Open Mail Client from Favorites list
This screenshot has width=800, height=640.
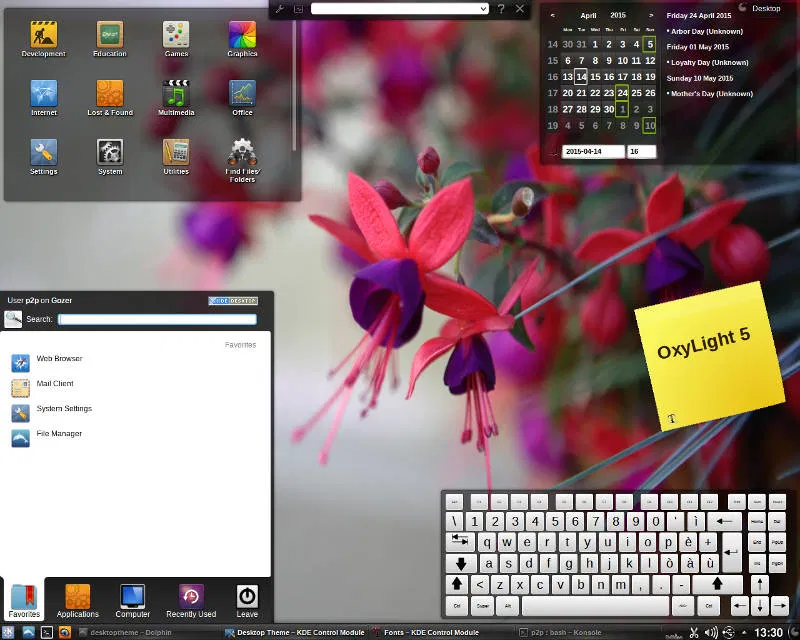pos(57,384)
